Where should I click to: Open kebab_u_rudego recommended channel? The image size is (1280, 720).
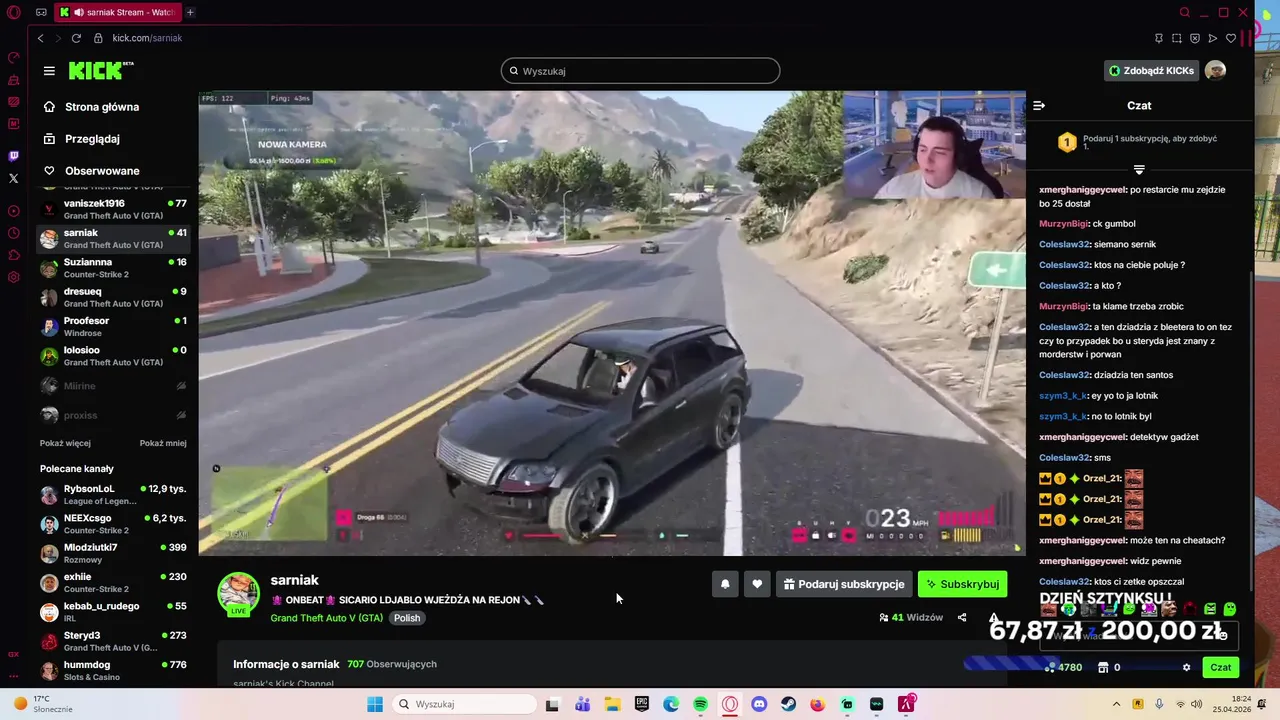pyautogui.click(x=113, y=612)
